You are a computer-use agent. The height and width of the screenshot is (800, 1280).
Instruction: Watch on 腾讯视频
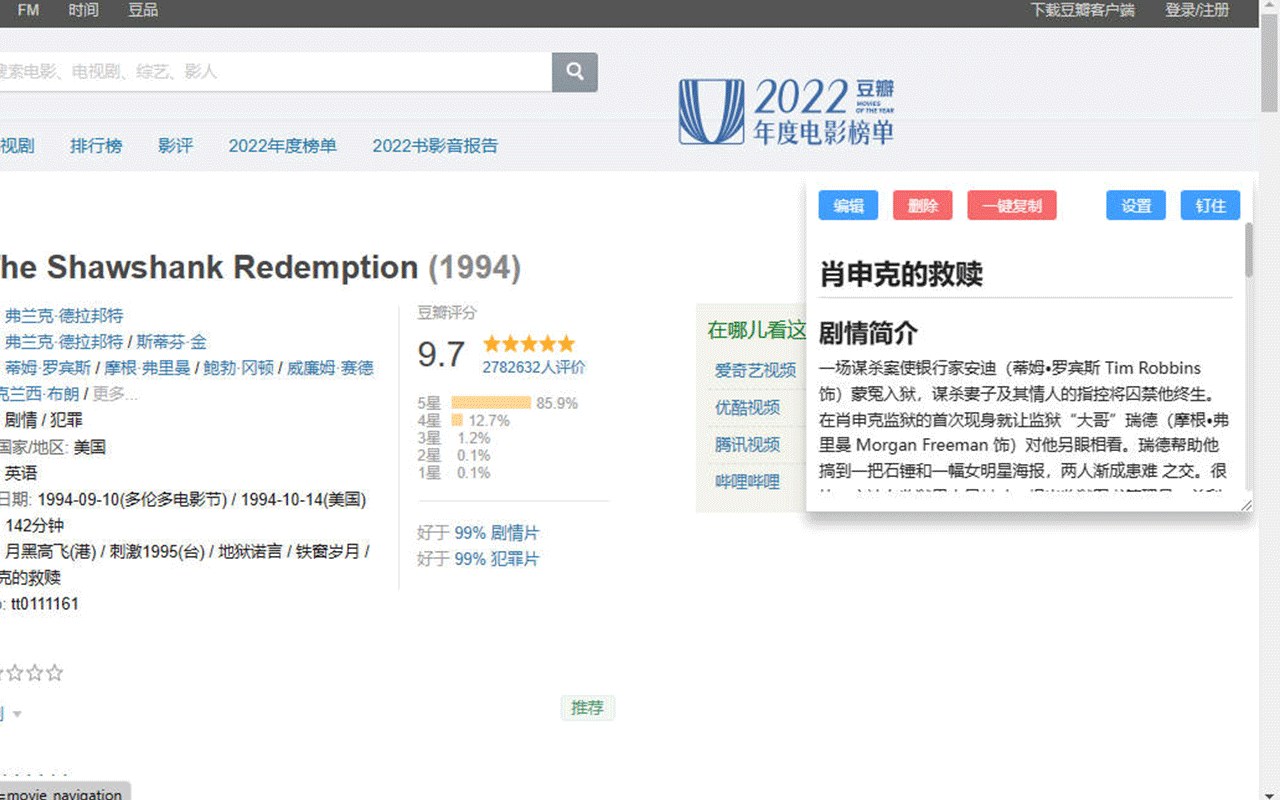(747, 445)
